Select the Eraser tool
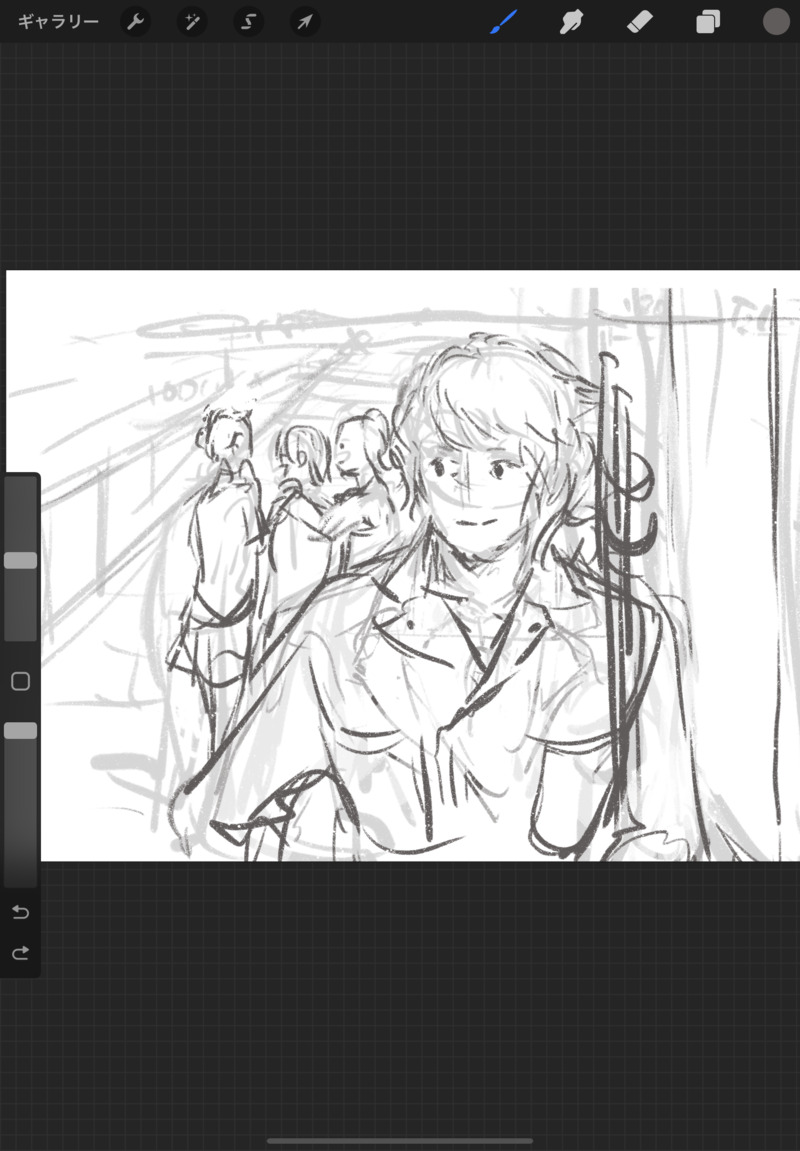This screenshot has width=800, height=1151. coord(639,22)
